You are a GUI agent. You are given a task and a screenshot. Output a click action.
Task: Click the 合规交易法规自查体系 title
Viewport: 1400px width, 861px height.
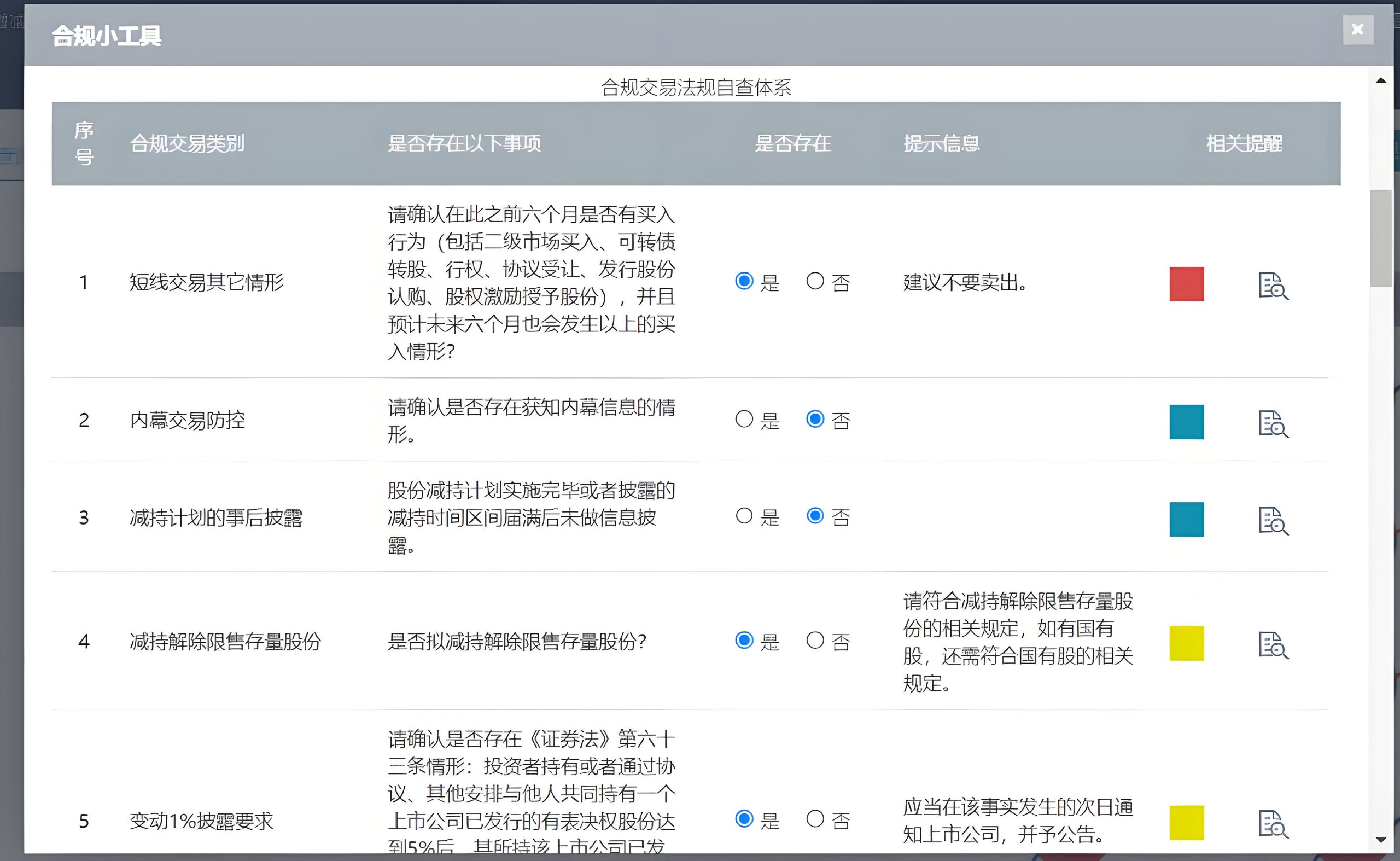696,88
